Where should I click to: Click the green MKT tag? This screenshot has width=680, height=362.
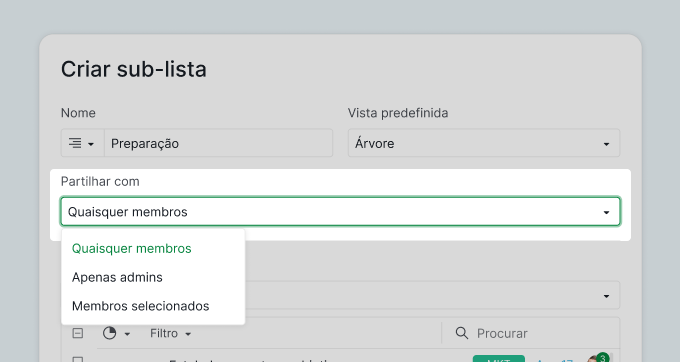499,359
